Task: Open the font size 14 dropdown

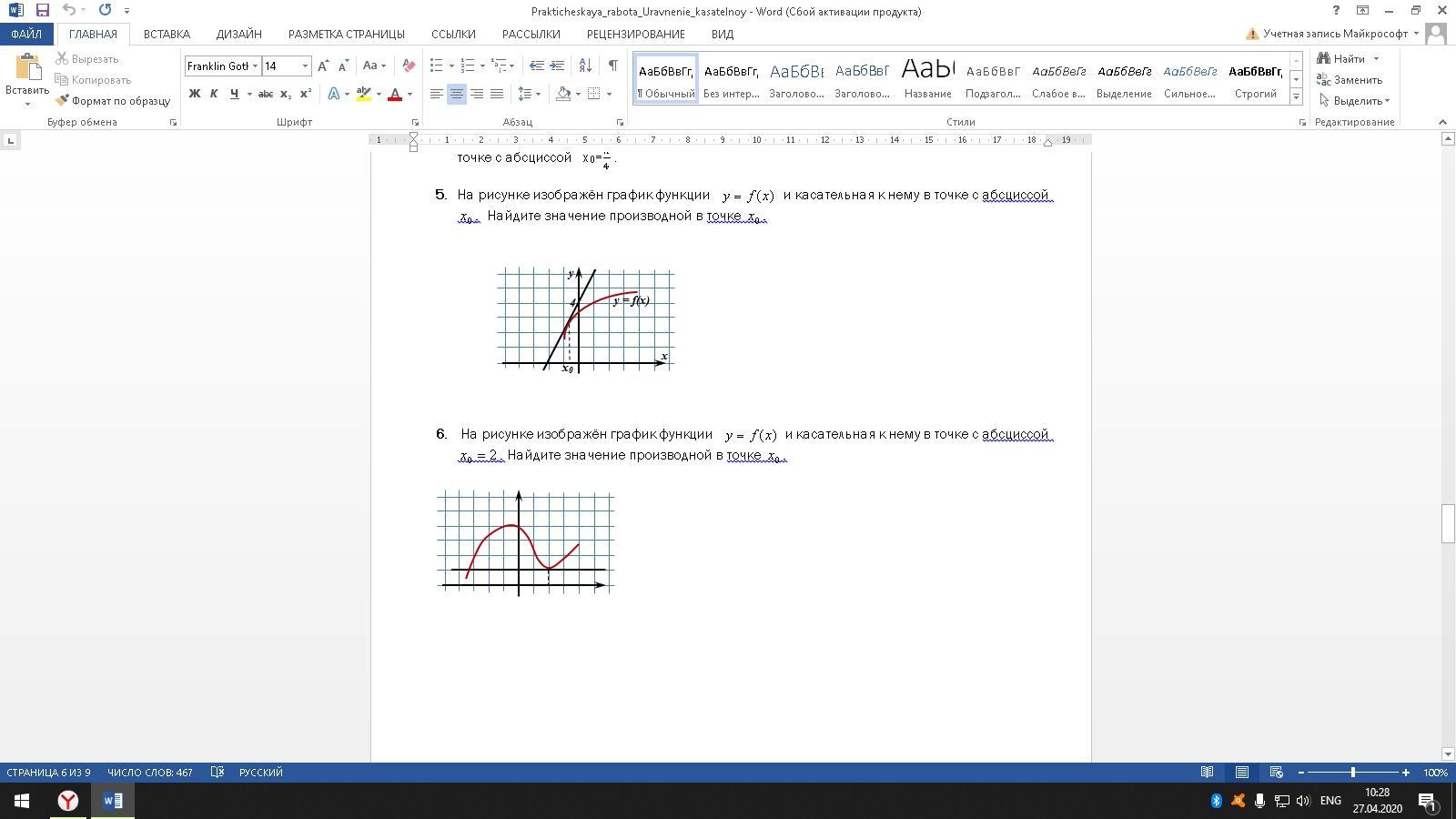Action: click(305, 66)
